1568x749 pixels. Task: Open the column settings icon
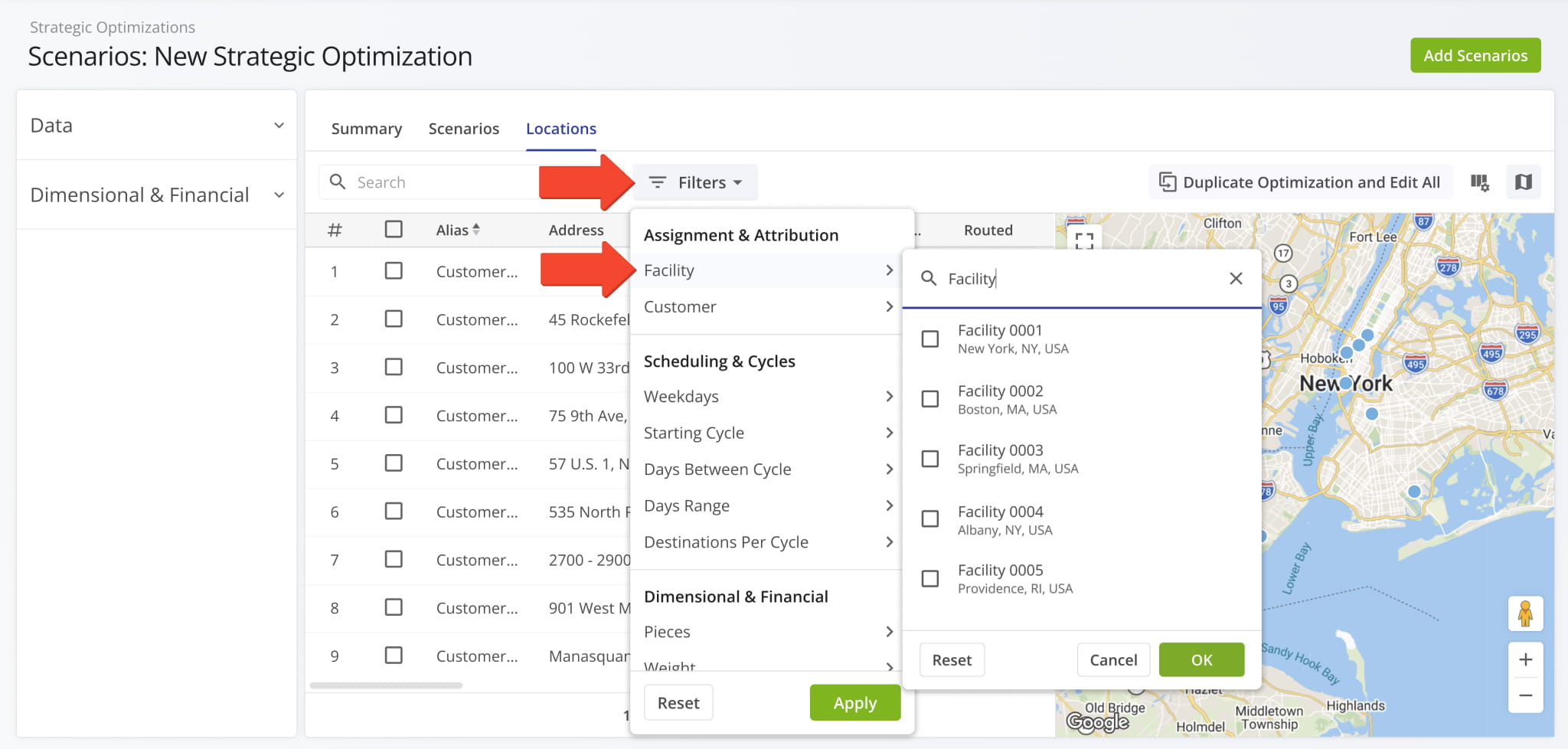[x=1479, y=182]
